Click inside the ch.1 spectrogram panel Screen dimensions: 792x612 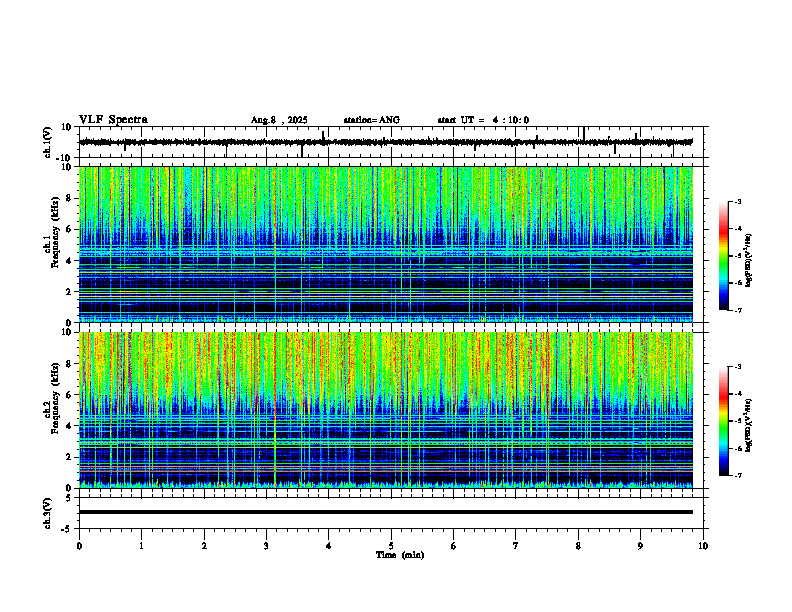tap(385, 244)
